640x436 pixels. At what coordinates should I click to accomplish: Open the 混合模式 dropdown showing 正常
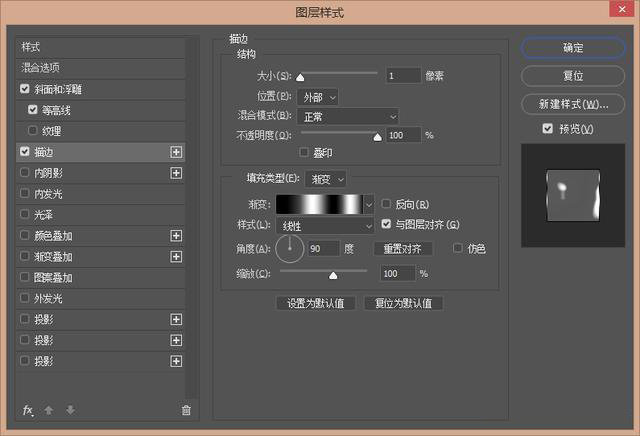[x=348, y=117]
